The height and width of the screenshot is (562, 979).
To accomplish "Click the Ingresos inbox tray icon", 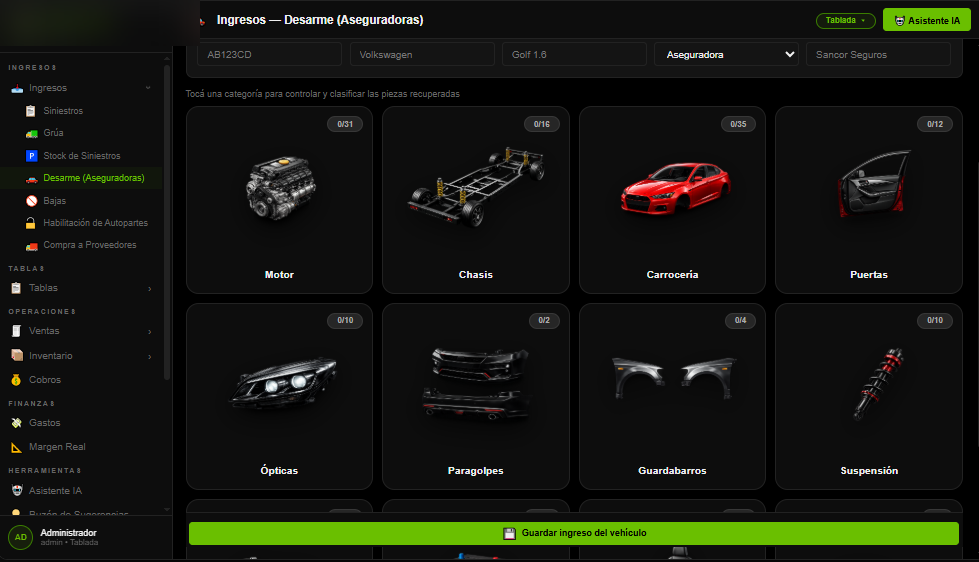I will [x=17, y=89].
